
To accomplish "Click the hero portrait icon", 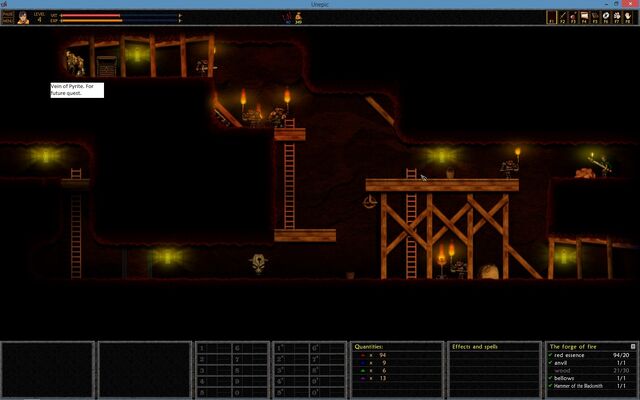I will [x=23, y=18].
